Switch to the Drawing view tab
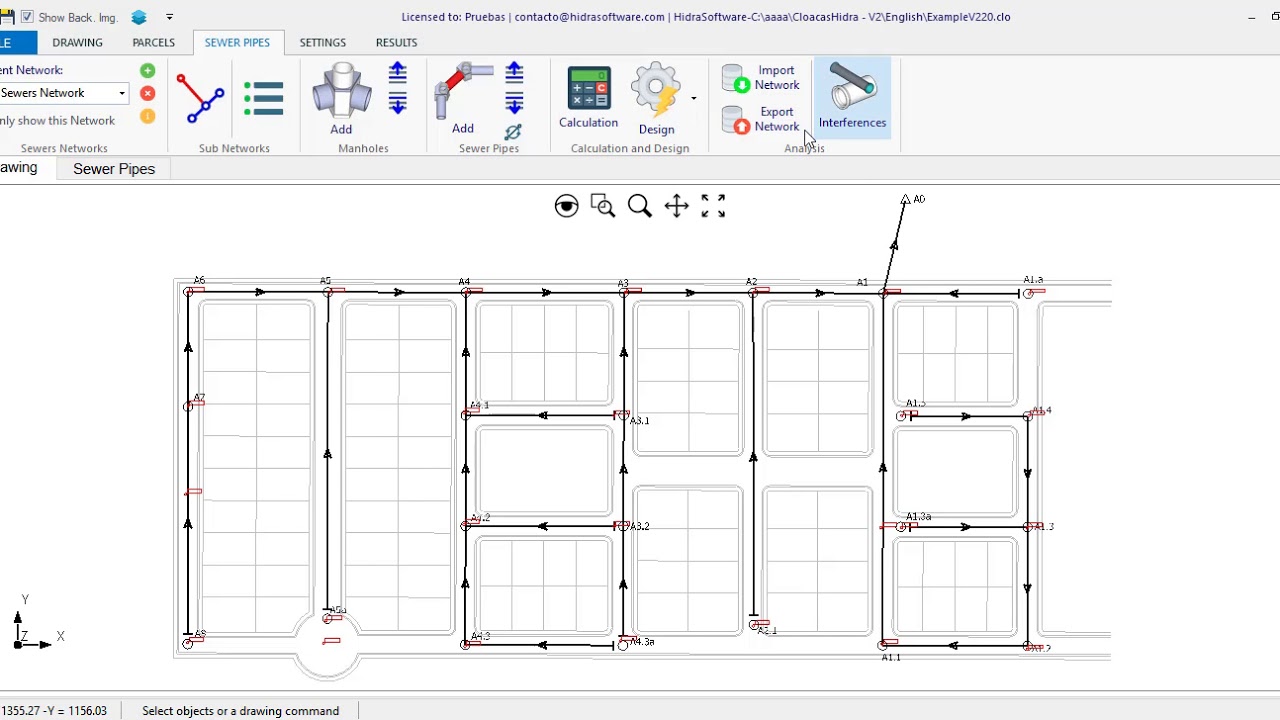 (x=19, y=168)
